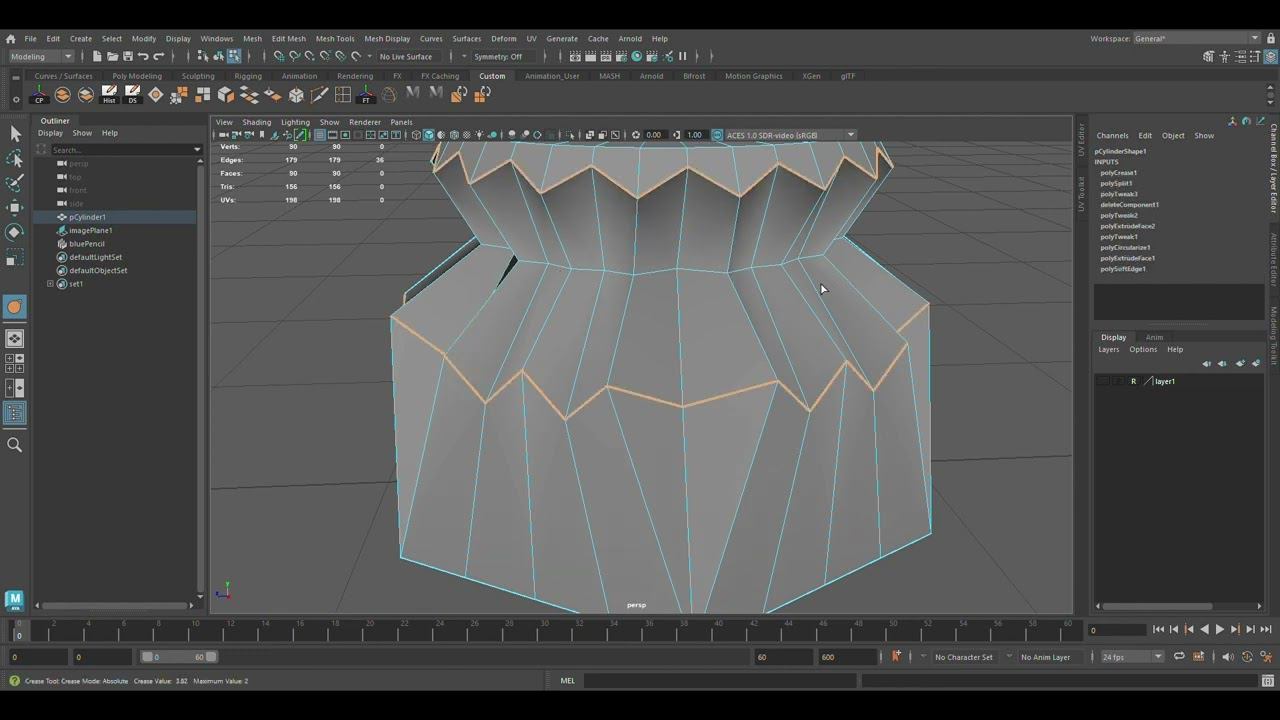This screenshot has height=720, width=1280.
Task: Open Channels menu in Channel Box
Action: (1112, 136)
